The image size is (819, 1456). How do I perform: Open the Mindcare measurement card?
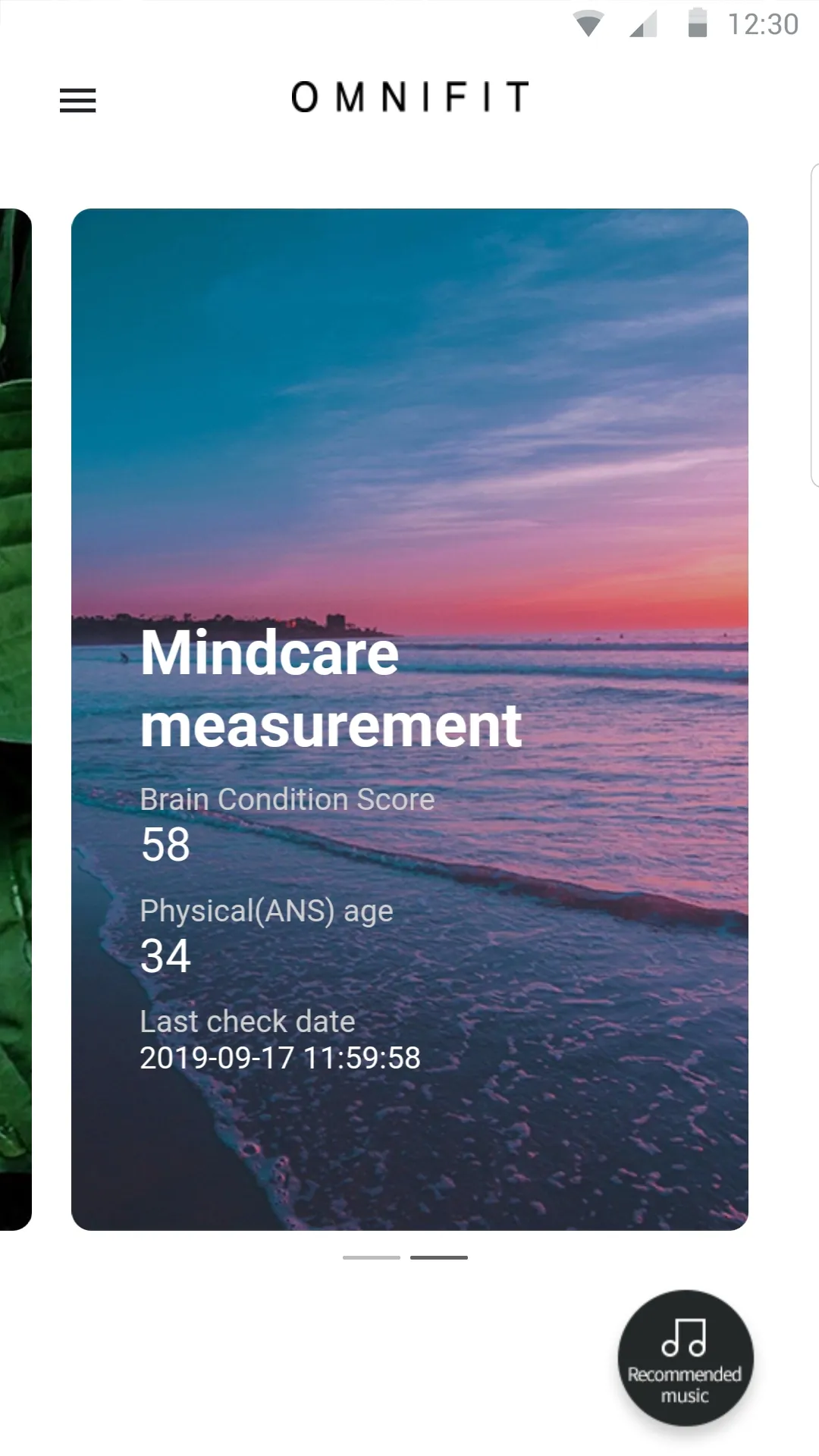[x=409, y=719]
